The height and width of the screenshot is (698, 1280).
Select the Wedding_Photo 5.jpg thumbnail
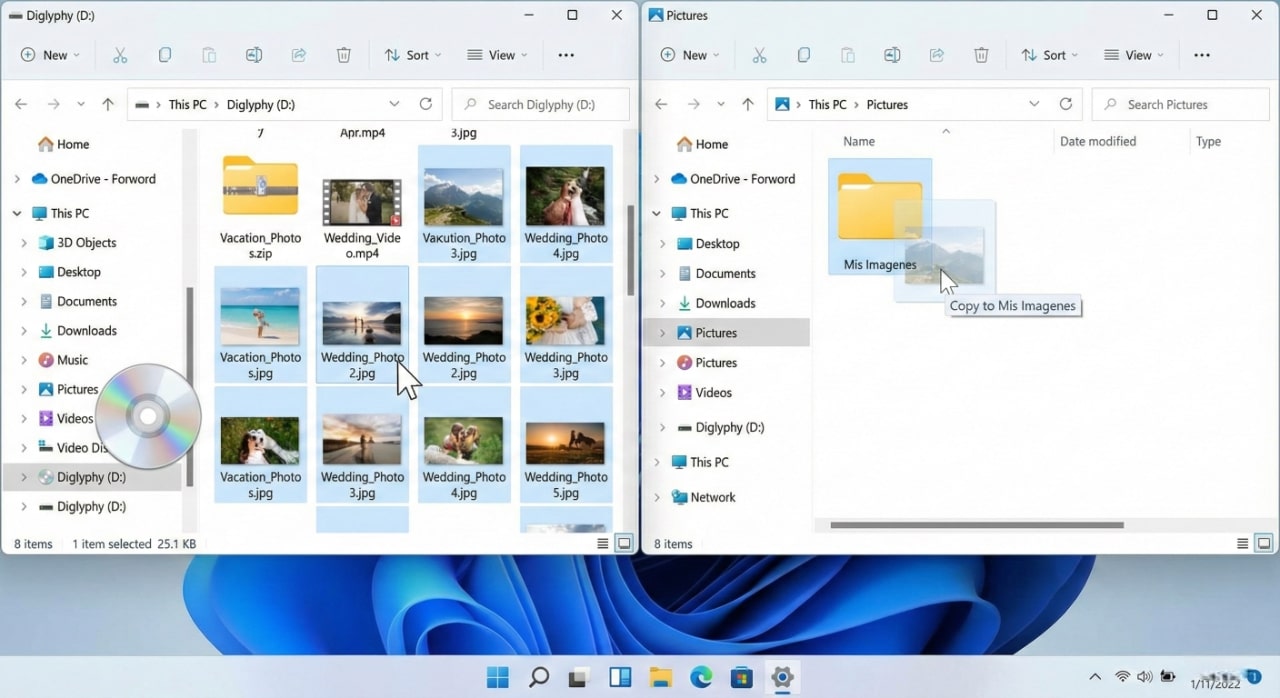(566, 443)
